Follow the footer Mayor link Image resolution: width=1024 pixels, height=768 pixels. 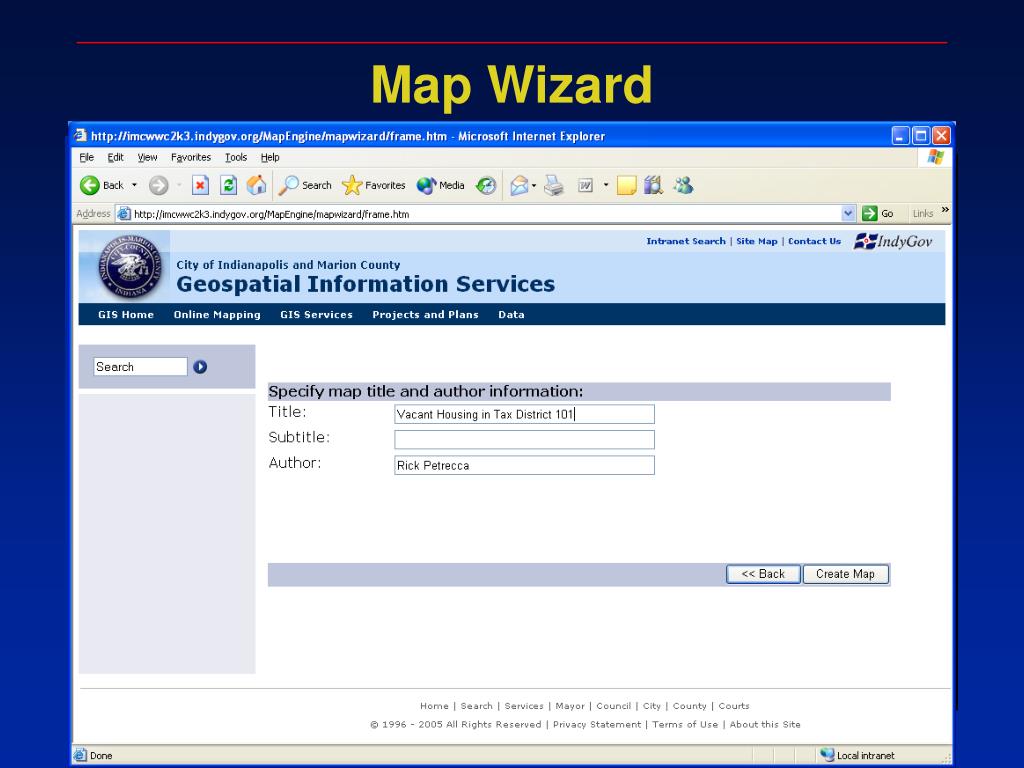[570, 706]
